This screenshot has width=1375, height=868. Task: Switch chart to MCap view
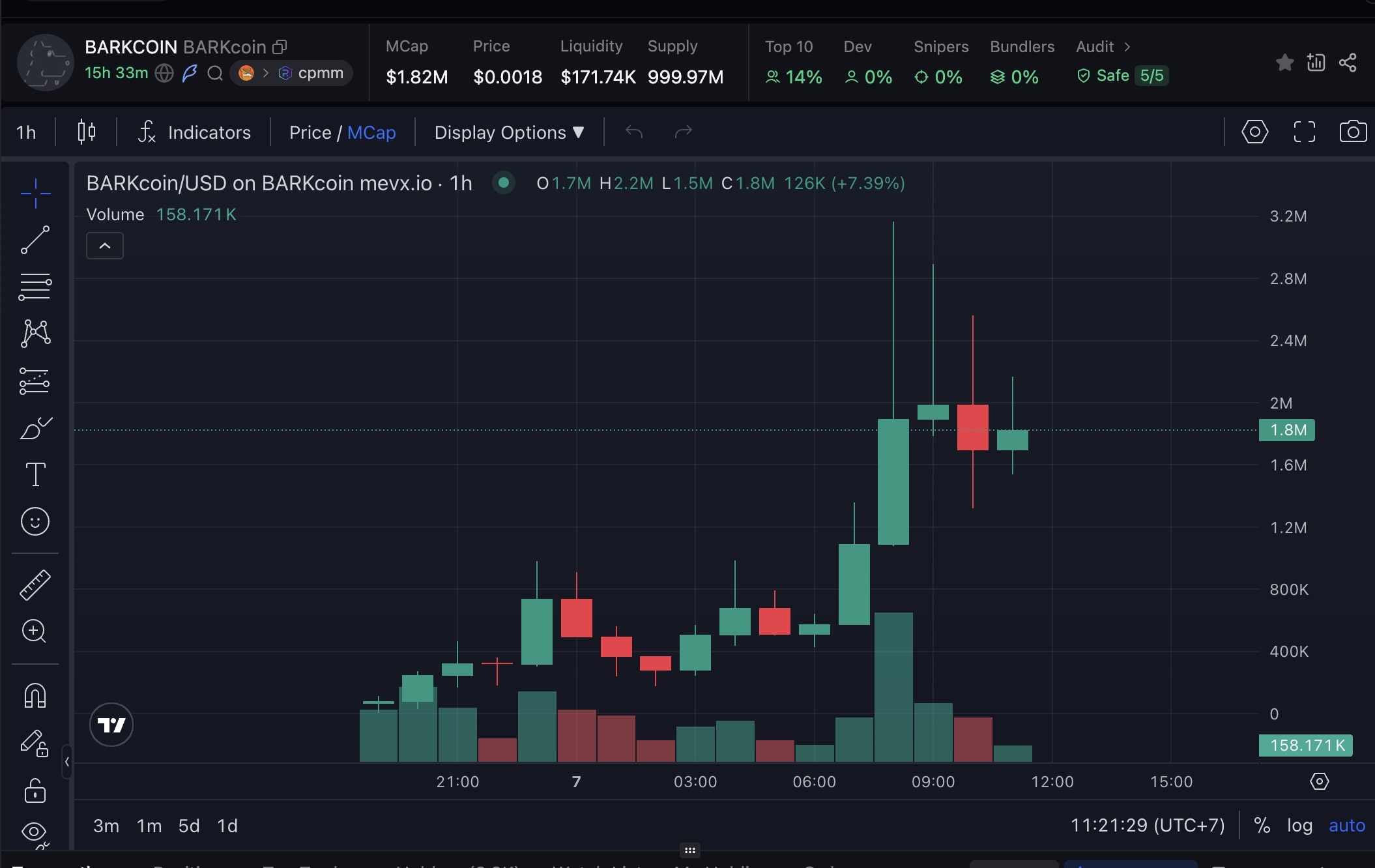coord(371,132)
